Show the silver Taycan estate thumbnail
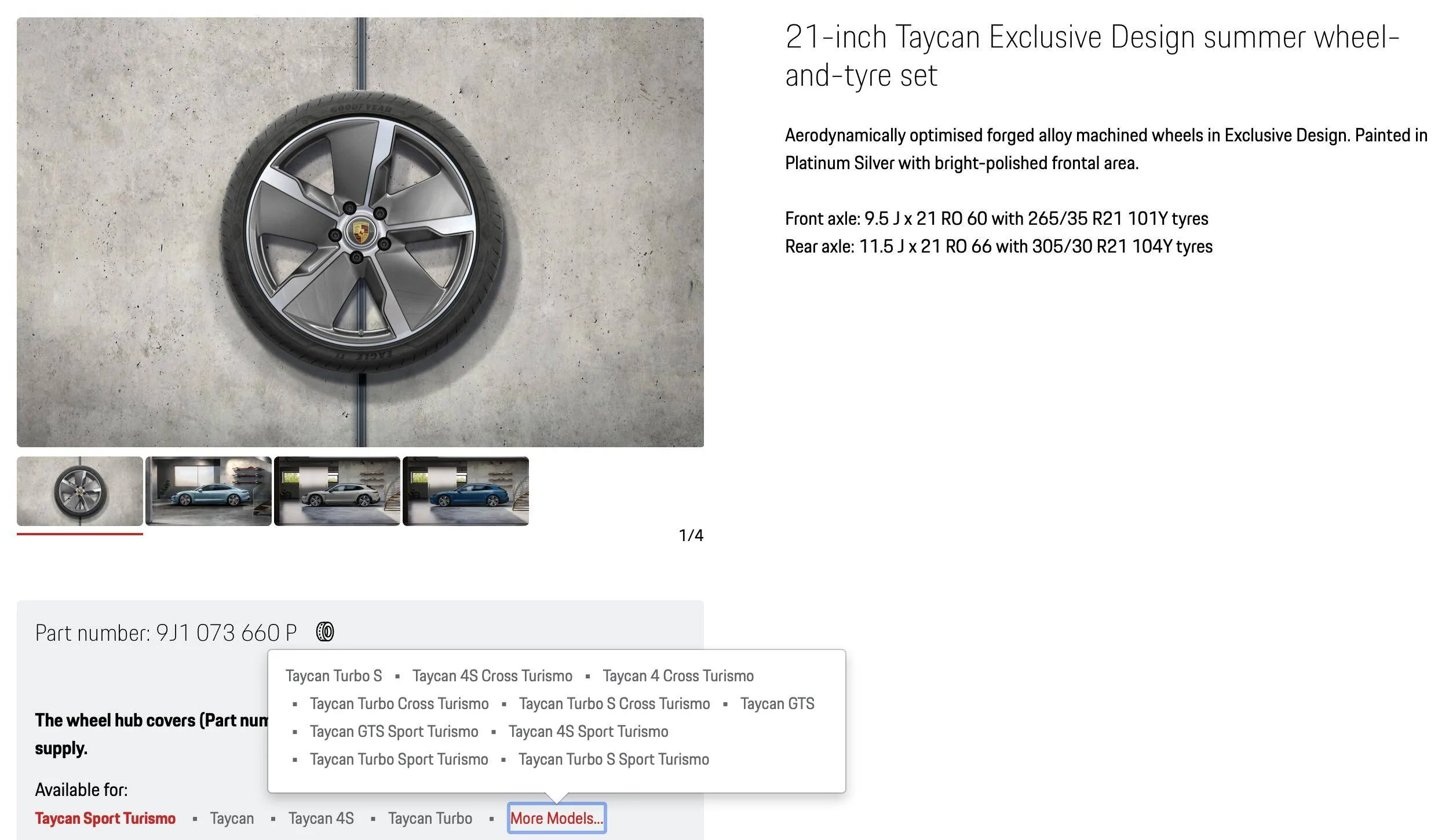Image resolution: width=1438 pixels, height=840 pixels. (337, 491)
